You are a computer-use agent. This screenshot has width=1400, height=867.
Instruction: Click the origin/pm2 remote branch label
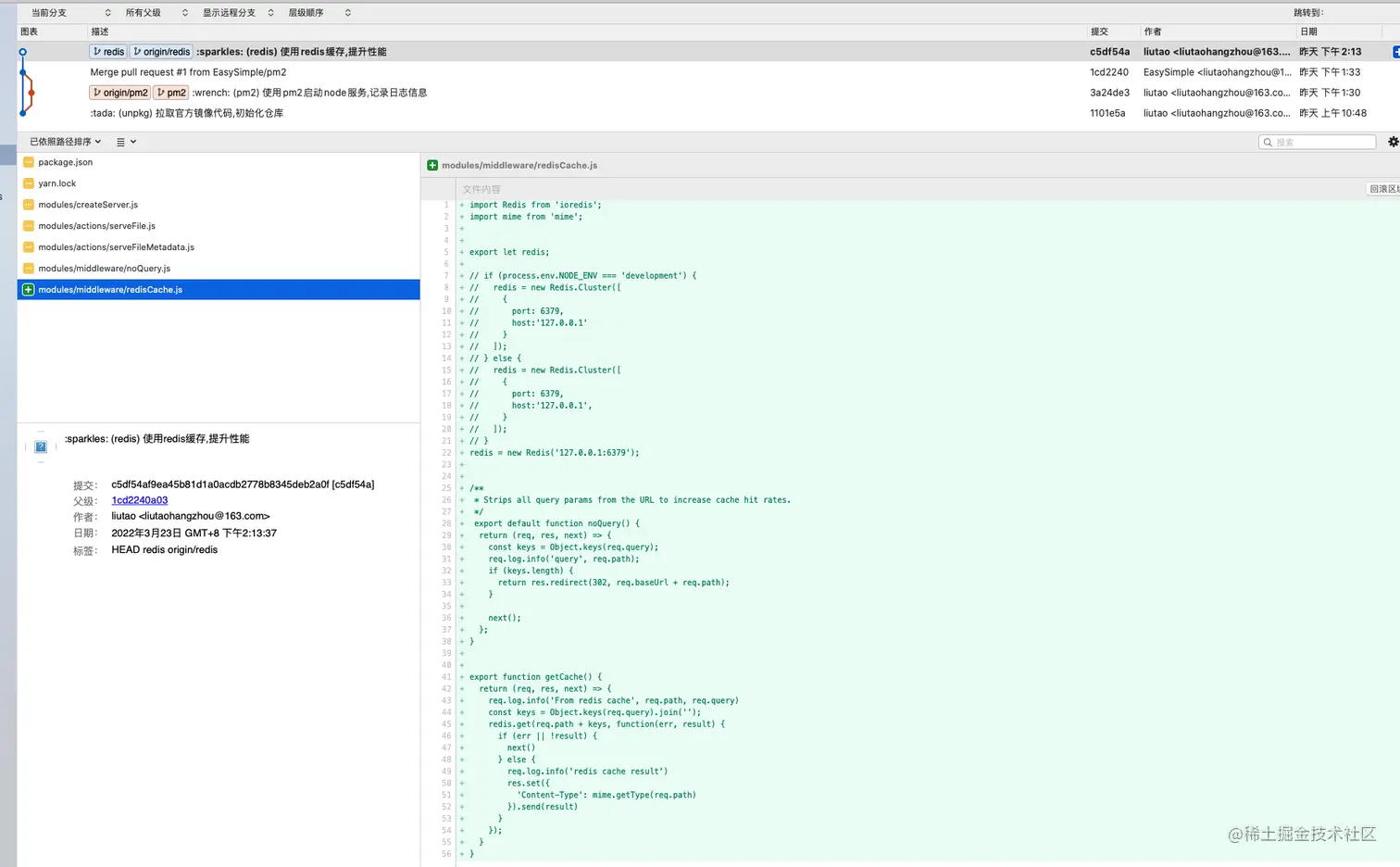pos(120,93)
